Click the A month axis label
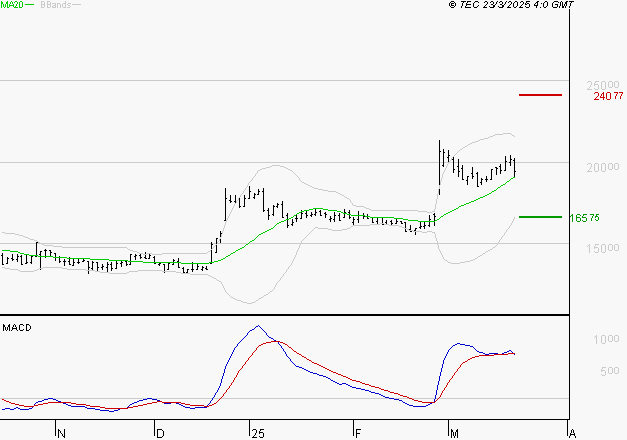Image resolution: width=627 pixels, height=440 pixels. coord(572,434)
